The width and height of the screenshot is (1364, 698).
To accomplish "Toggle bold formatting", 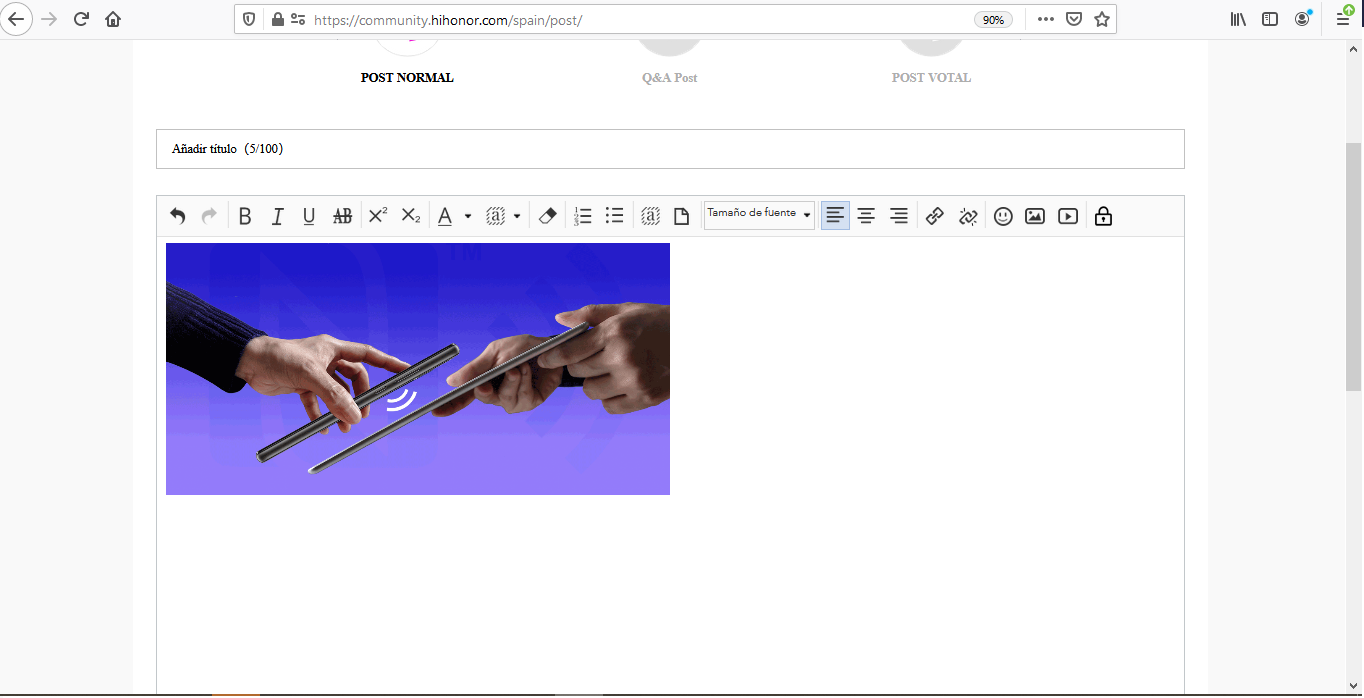I will coord(245,216).
